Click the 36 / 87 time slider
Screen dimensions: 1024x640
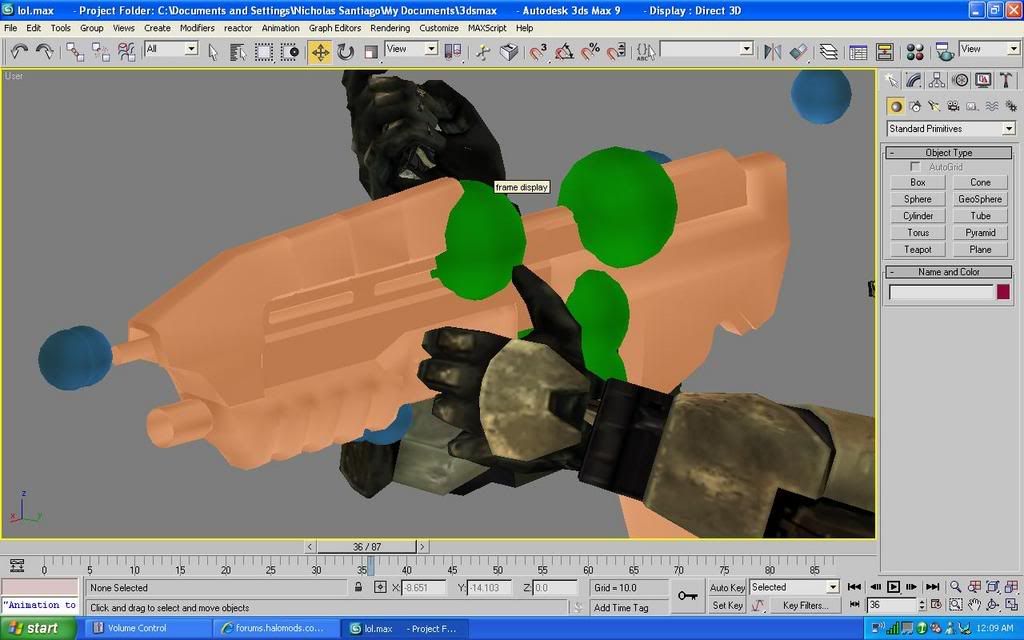click(x=366, y=547)
